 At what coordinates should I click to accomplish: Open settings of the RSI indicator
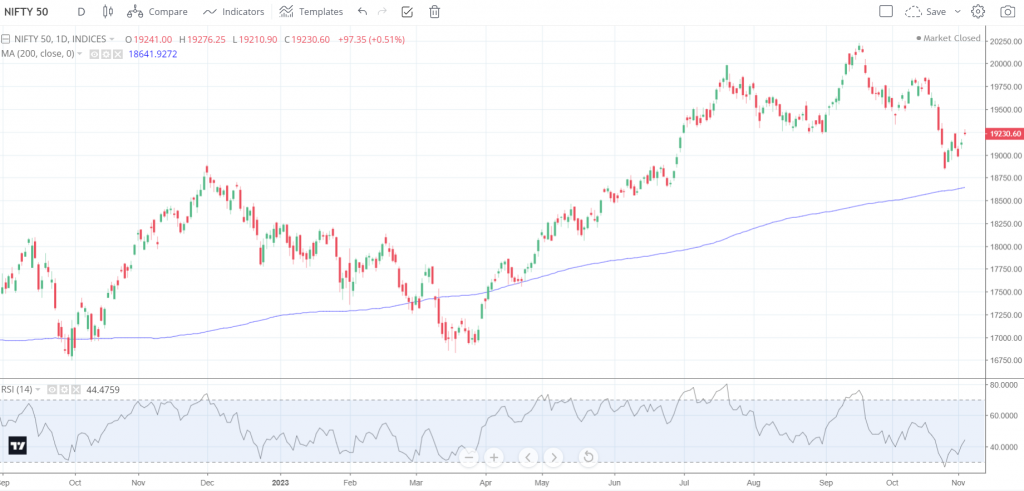(64, 390)
